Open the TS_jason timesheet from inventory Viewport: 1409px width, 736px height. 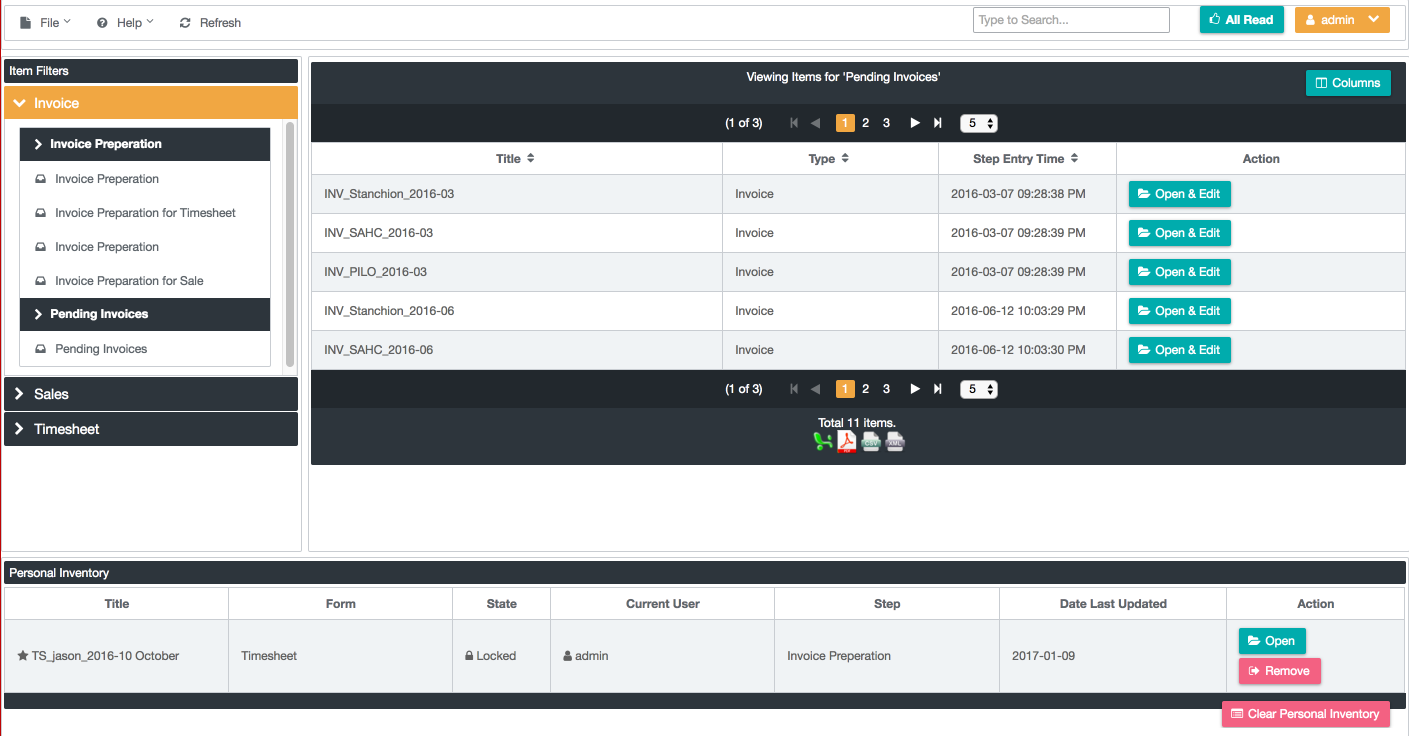[1272, 641]
